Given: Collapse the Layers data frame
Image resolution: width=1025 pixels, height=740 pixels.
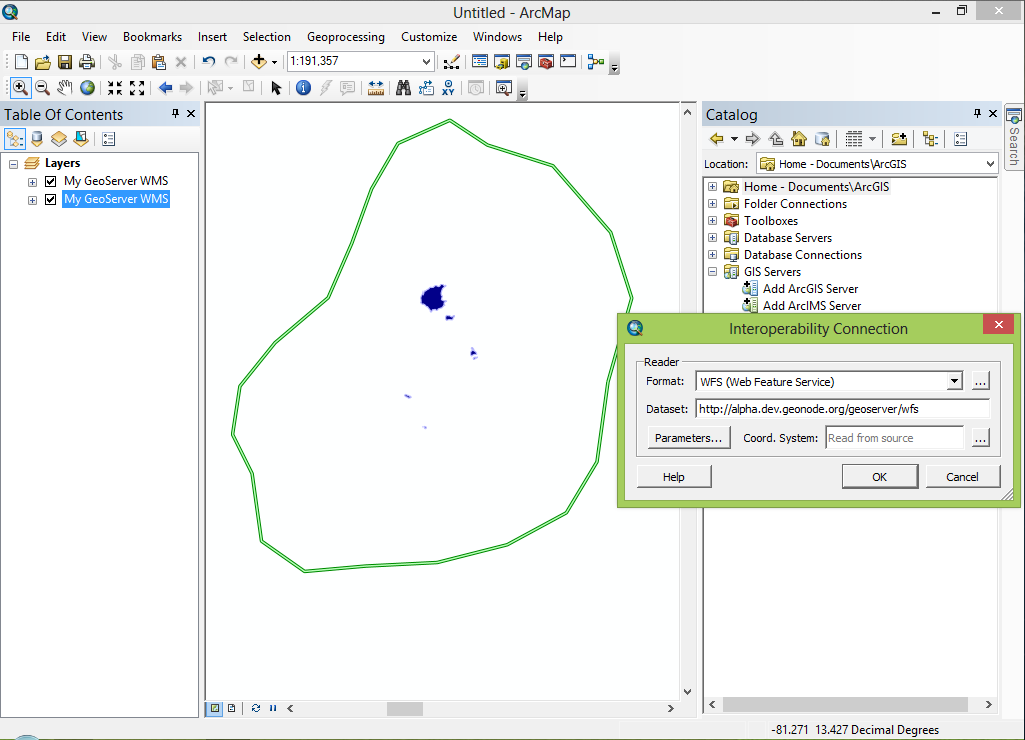Looking at the screenshot, I should 13,164.
